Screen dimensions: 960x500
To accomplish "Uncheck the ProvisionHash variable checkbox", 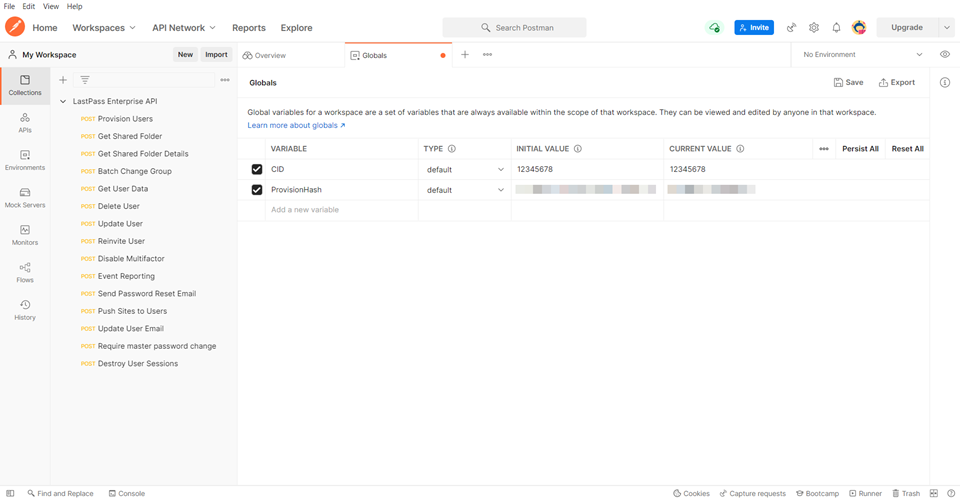I will [x=257, y=190].
